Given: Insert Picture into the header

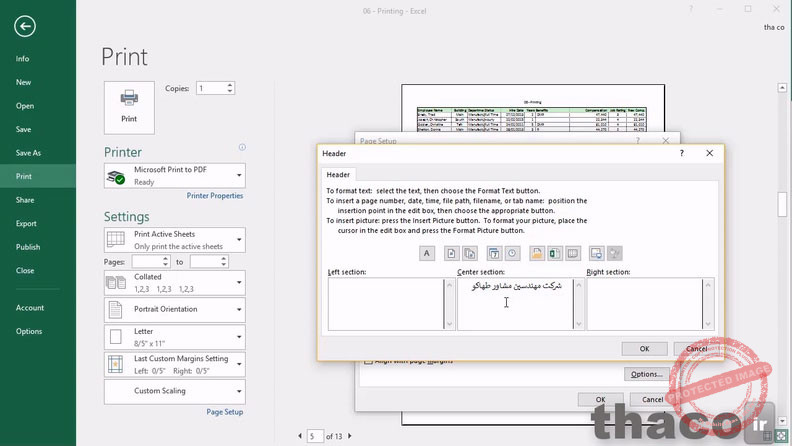Looking at the screenshot, I should [x=597, y=254].
